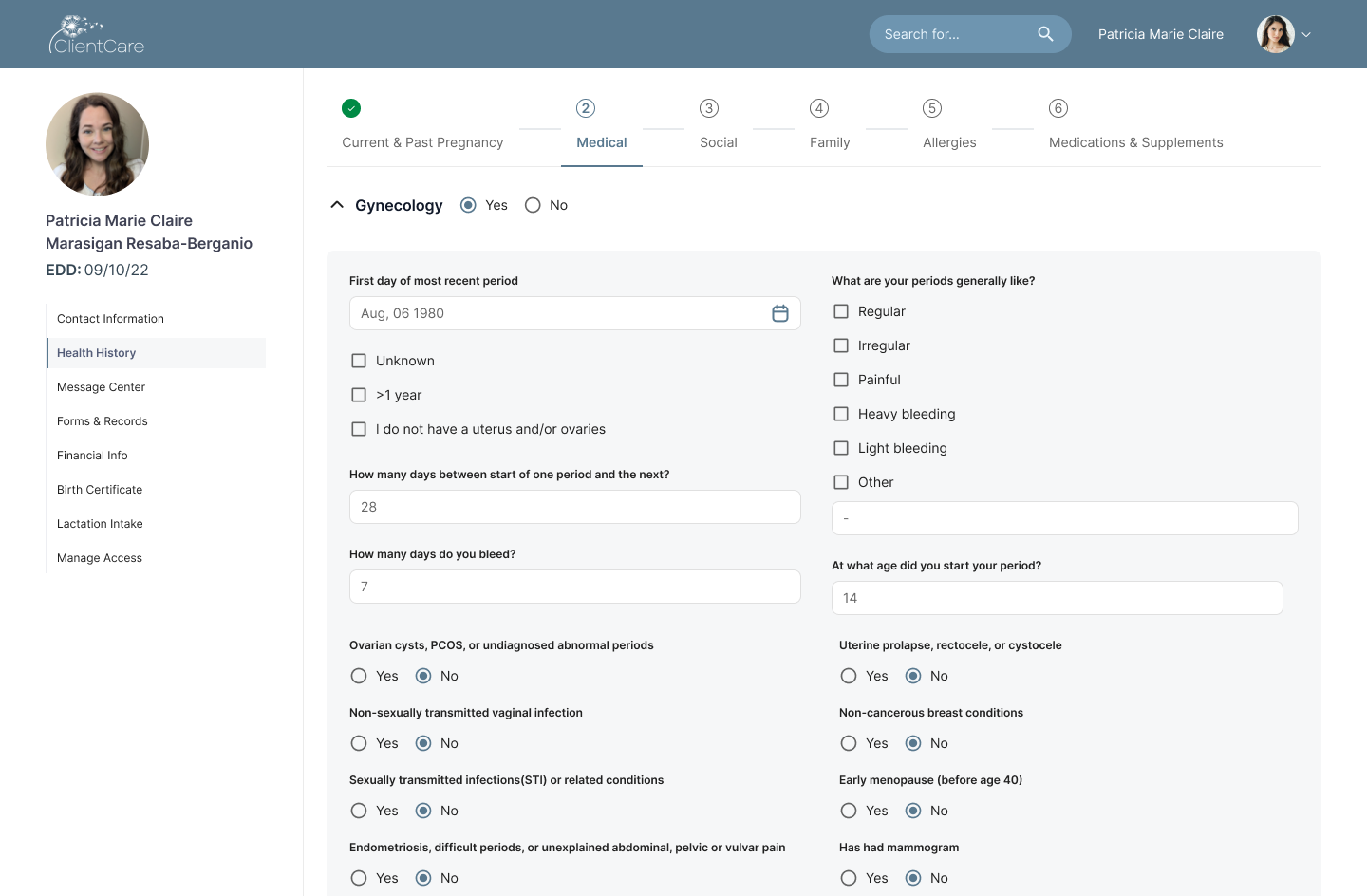This screenshot has width=1367, height=896.
Task: Open the user account dropdown arrow
Action: [1306, 34]
